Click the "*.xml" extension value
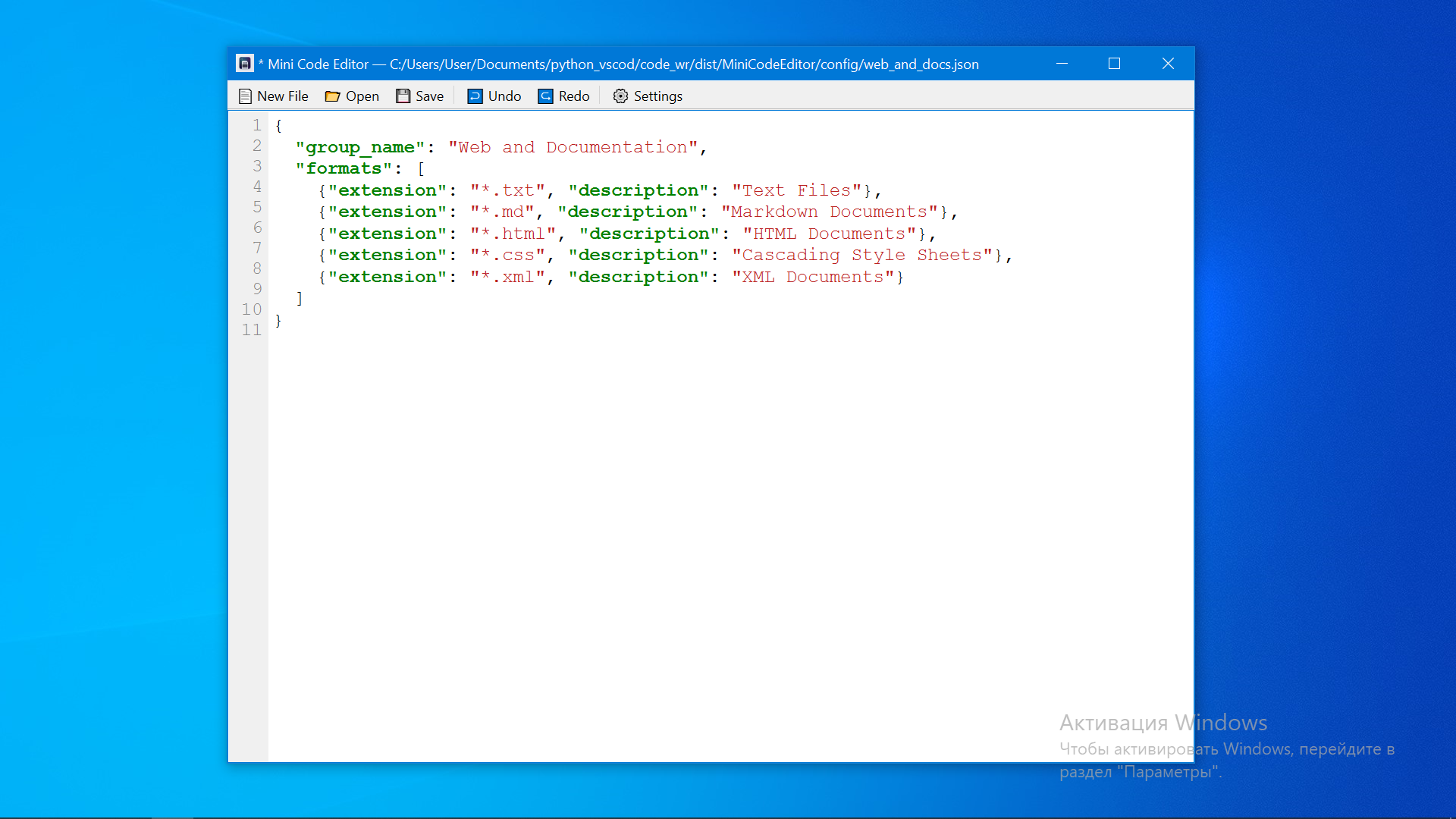The width and height of the screenshot is (1456, 819). (x=507, y=277)
